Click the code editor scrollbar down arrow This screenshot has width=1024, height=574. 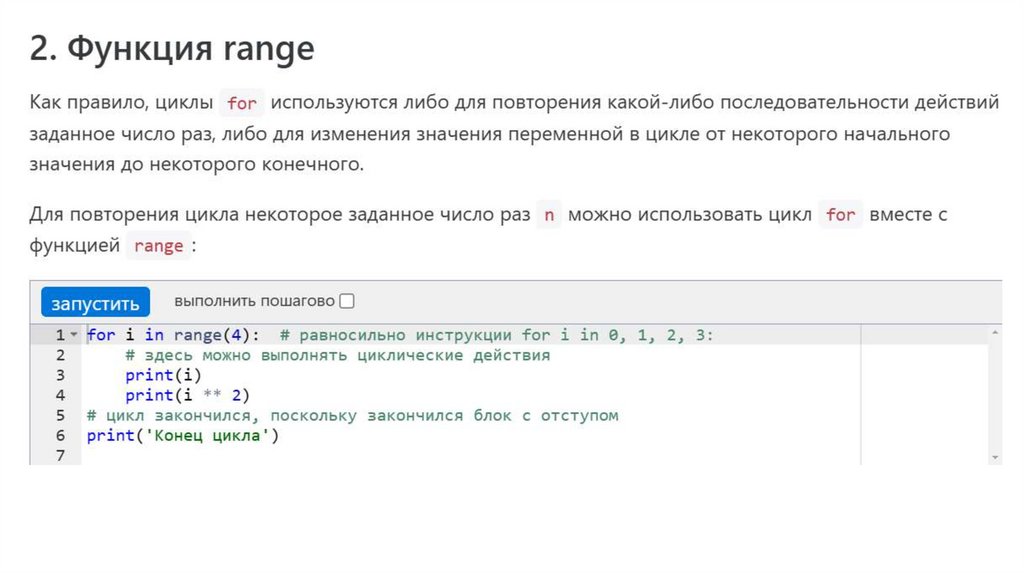click(994, 456)
